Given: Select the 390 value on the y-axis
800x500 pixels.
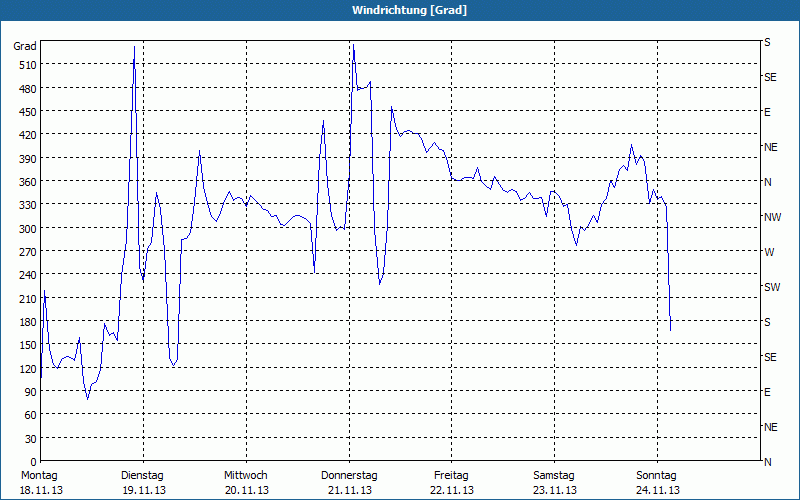Looking at the screenshot, I should pos(28,159).
